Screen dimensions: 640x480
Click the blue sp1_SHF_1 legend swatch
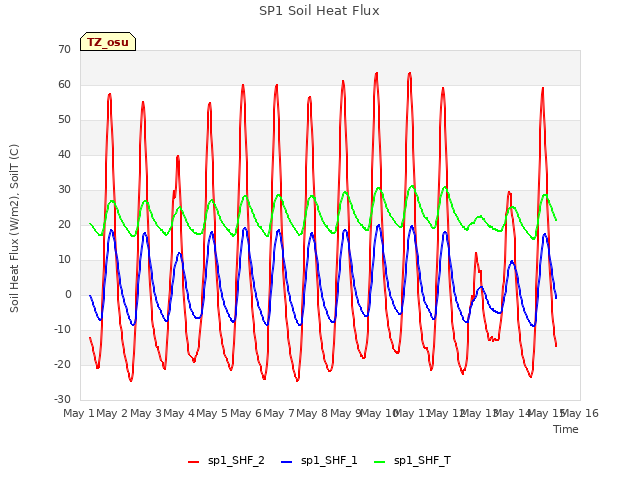tap(287, 462)
